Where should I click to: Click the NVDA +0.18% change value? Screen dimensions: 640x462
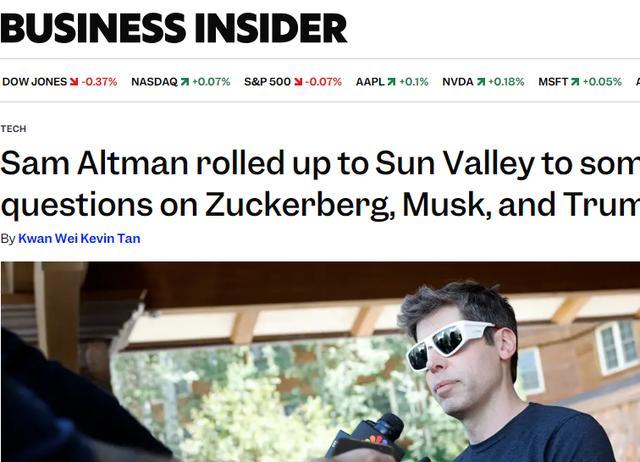click(x=507, y=82)
